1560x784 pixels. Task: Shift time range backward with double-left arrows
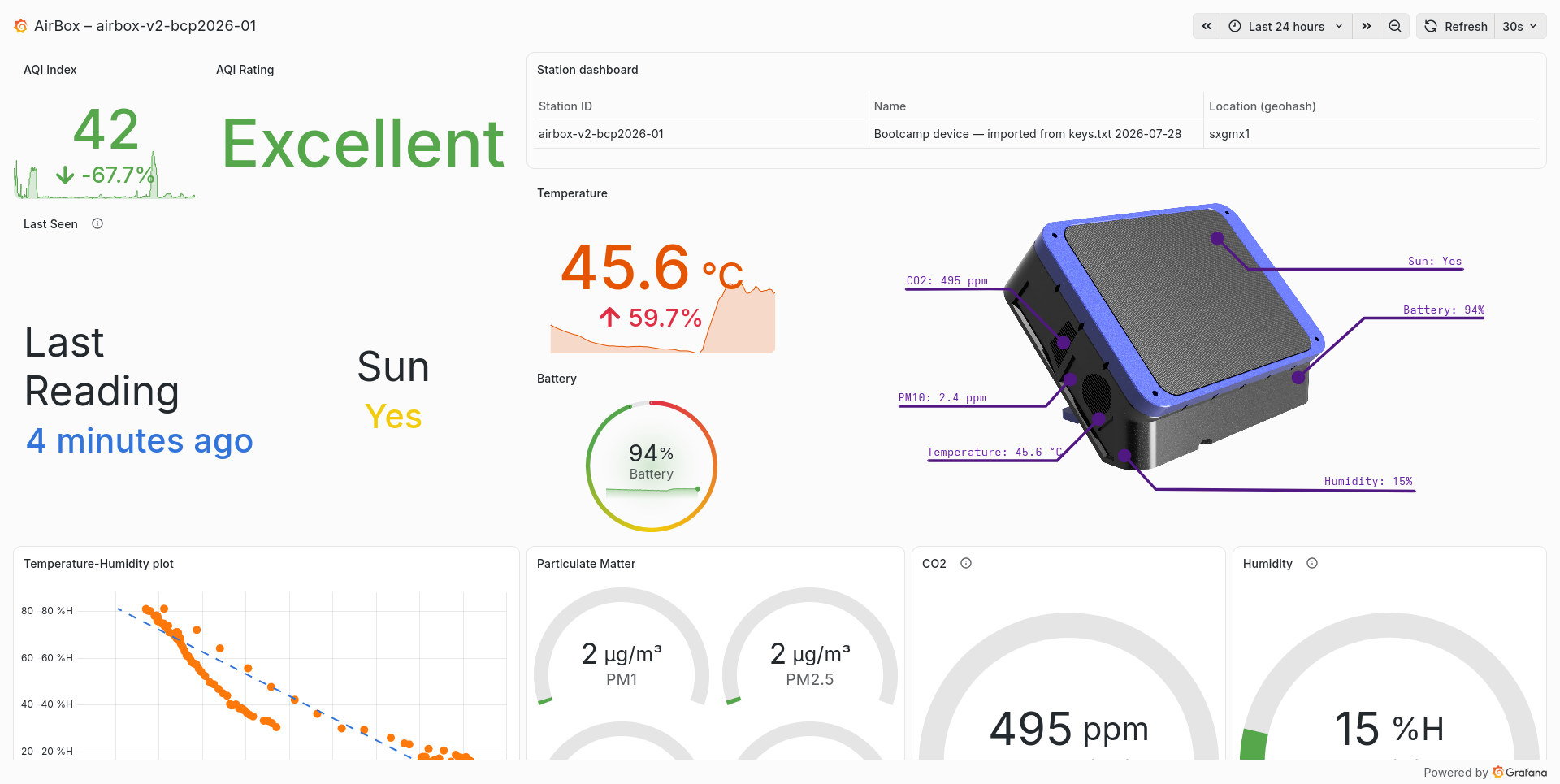click(1207, 26)
